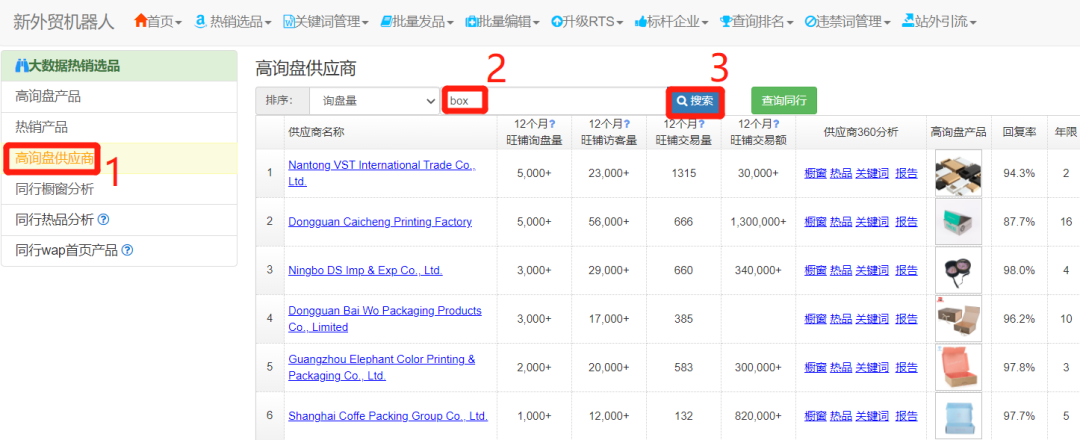
Task: Select 同行热品分析 in the sidebar
Action: (119, 220)
